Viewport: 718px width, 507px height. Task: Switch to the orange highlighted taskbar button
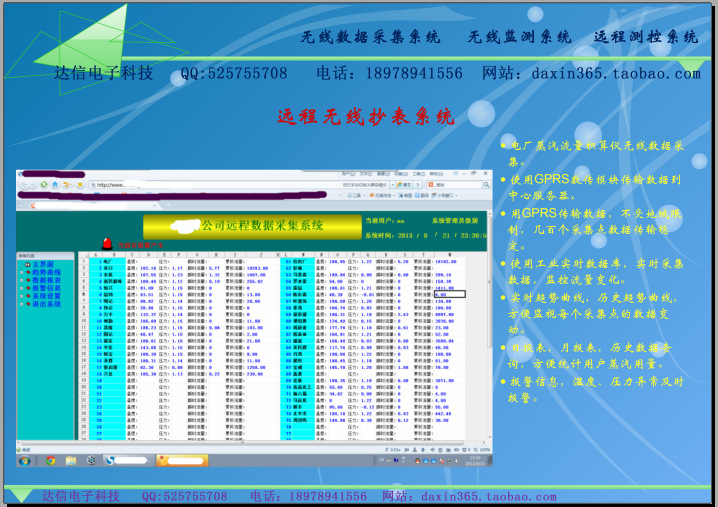(x=182, y=460)
